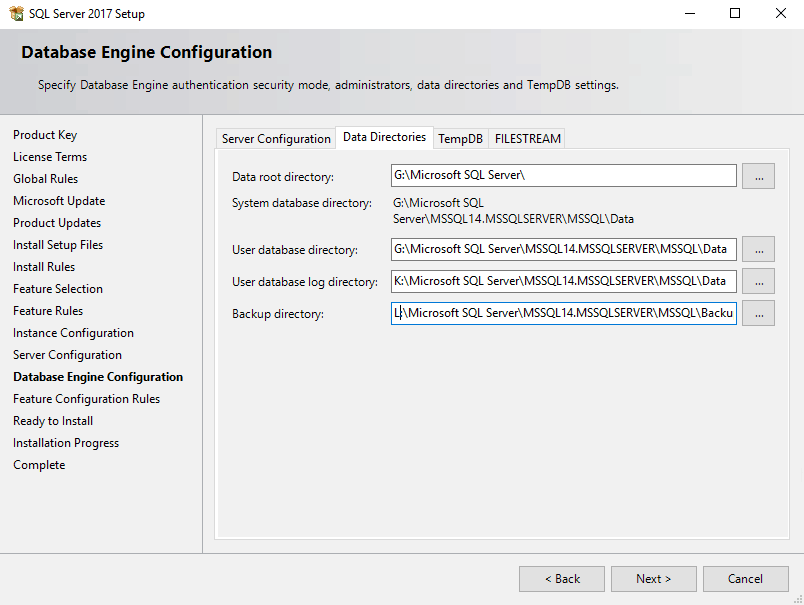Click the 'Data root directory:' label
Screen dimensions: 804x605
pyautogui.click(x=283, y=177)
